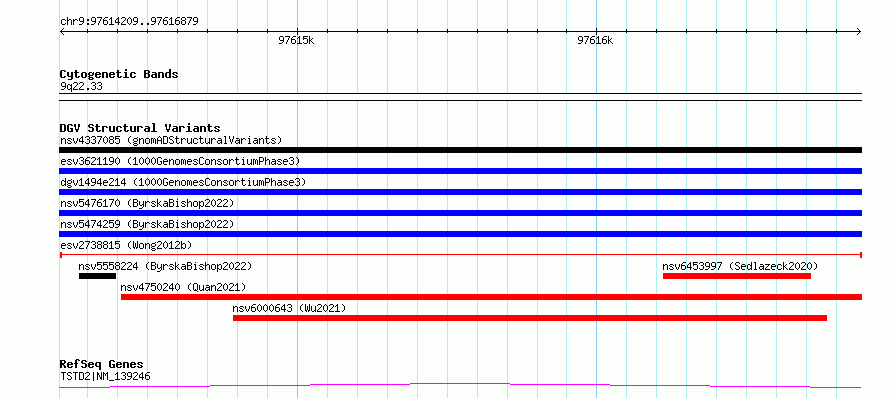Click the 9q22.33 cytogenetic band bar
This screenshot has height=398, width=890.
[x=460, y=97]
